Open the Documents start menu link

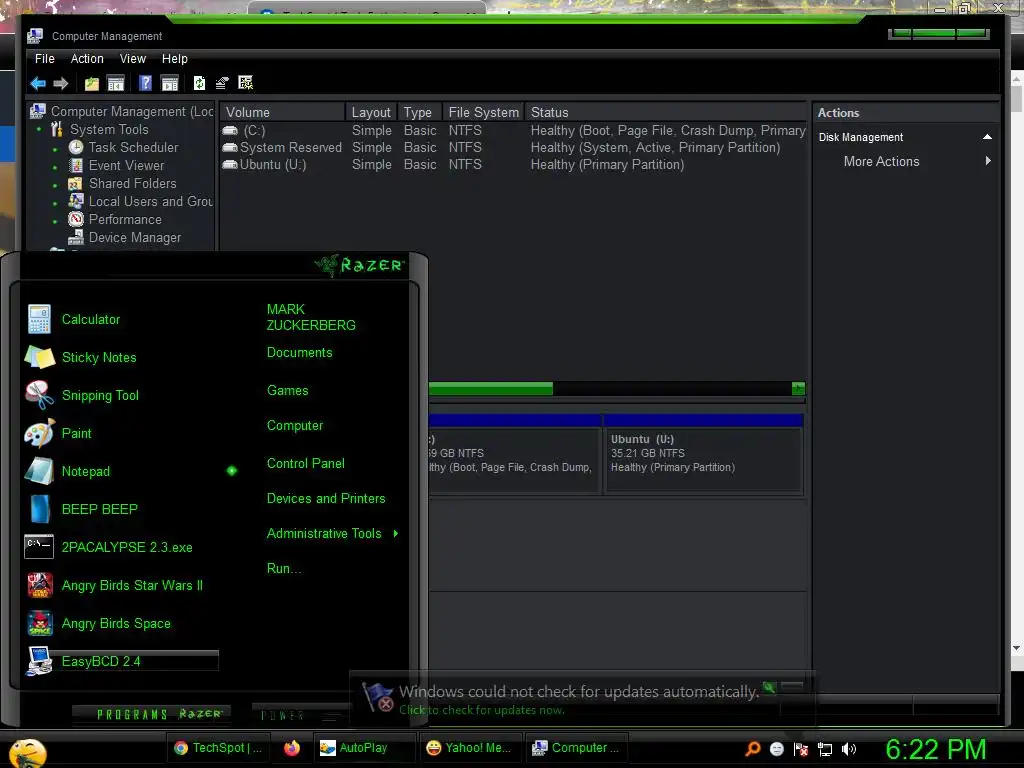(x=299, y=353)
